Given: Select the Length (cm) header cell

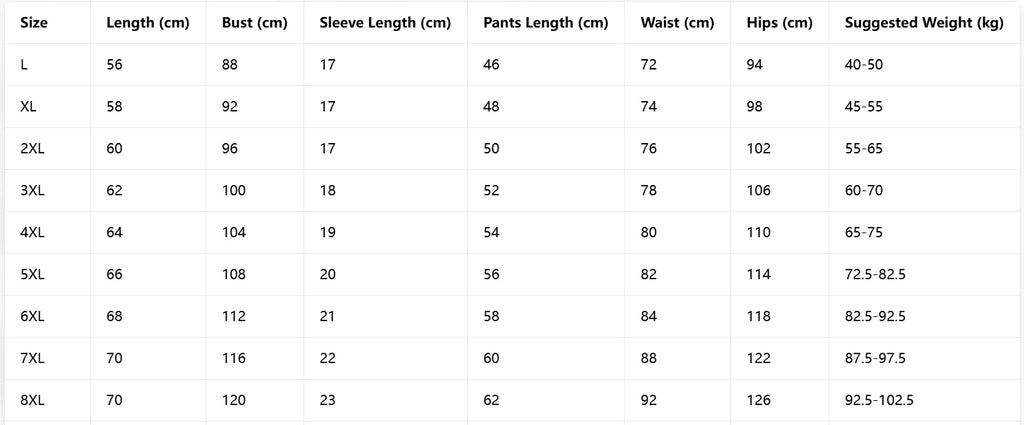Looking at the screenshot, I should click(148, 23).
